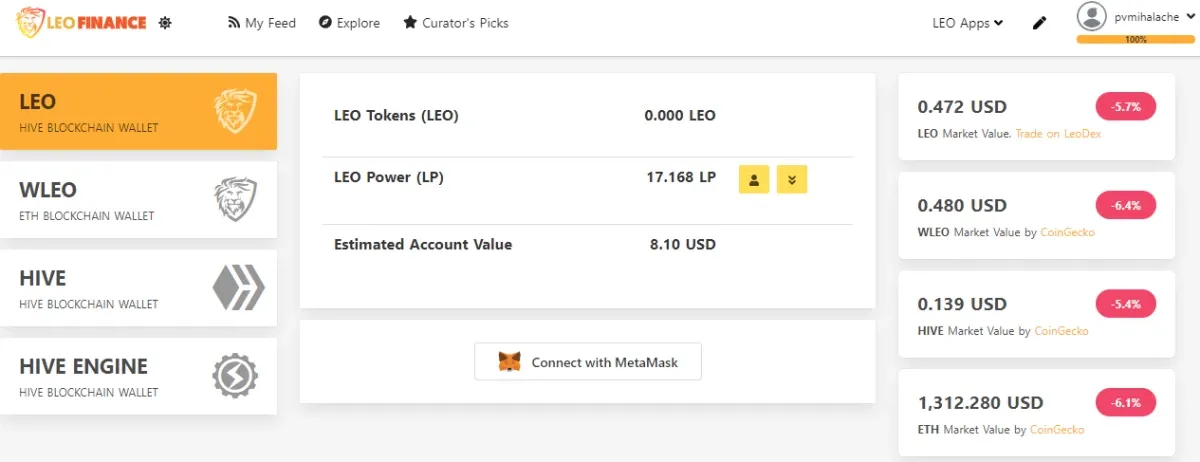Image resolution: width=1200 pixels, height=462 pixels.
Task: Follow the Trade on LeoDex link
Action: click(1058, 133)
